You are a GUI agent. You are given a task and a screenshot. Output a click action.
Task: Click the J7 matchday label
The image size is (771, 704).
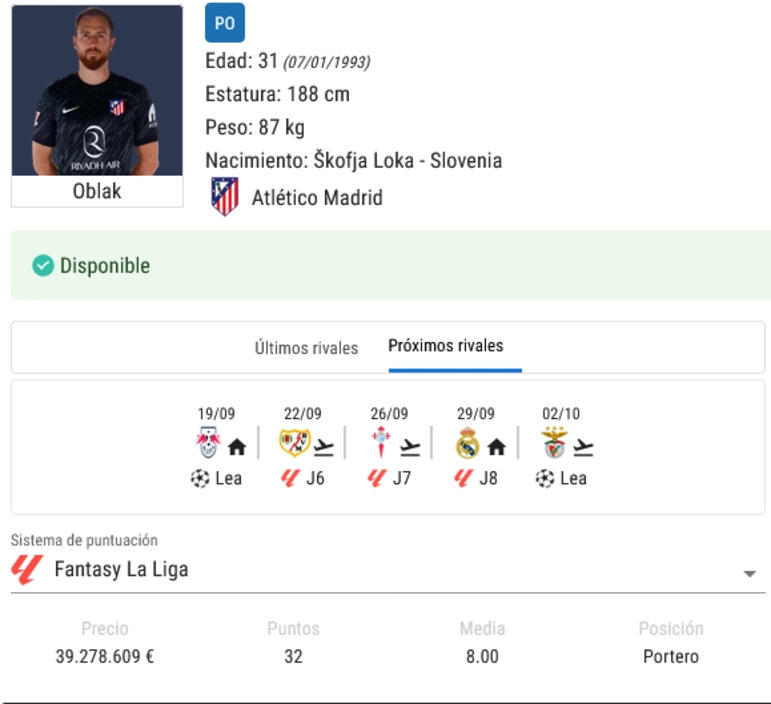402,478
